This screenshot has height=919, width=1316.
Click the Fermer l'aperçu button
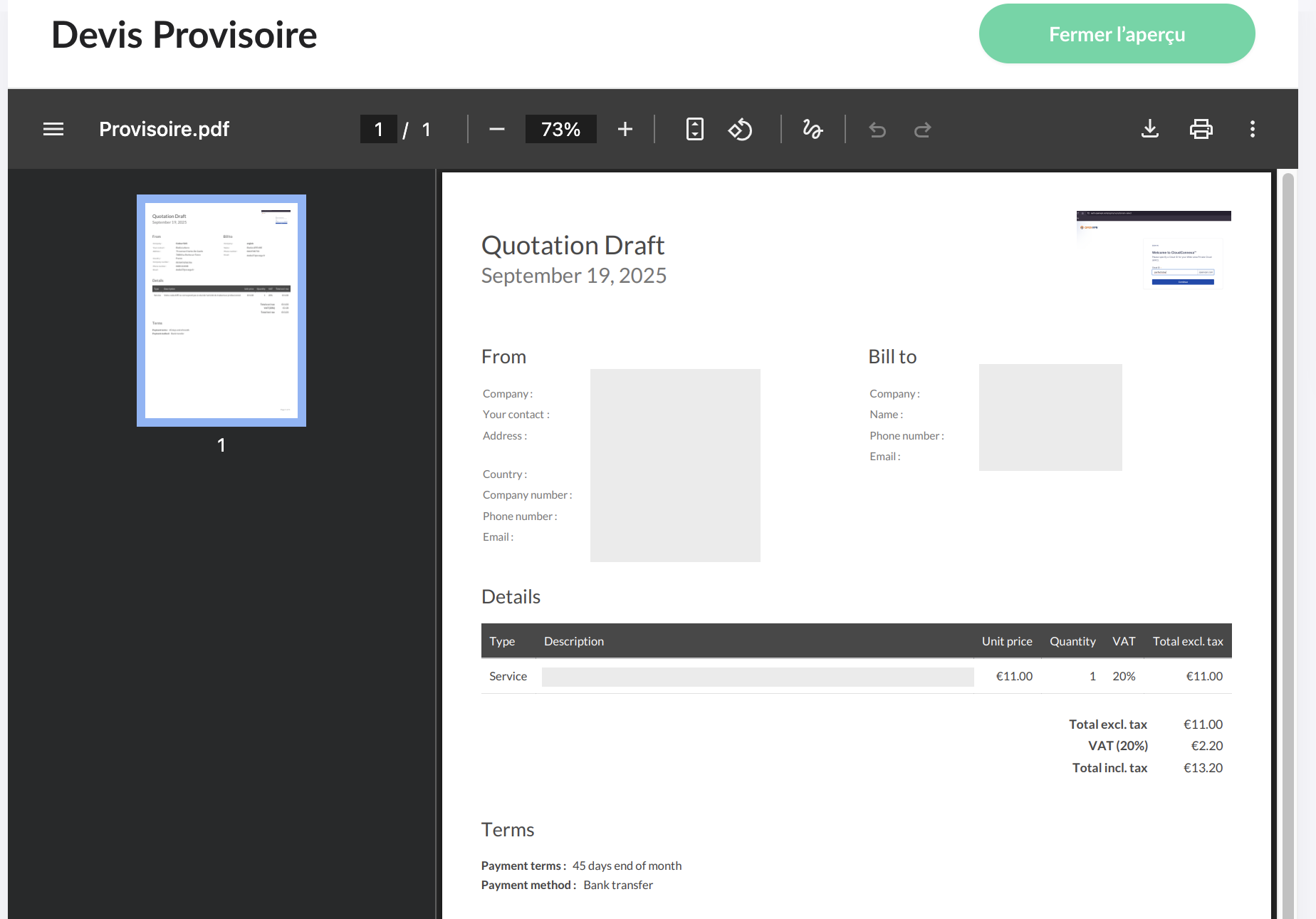click(1117, 34)
